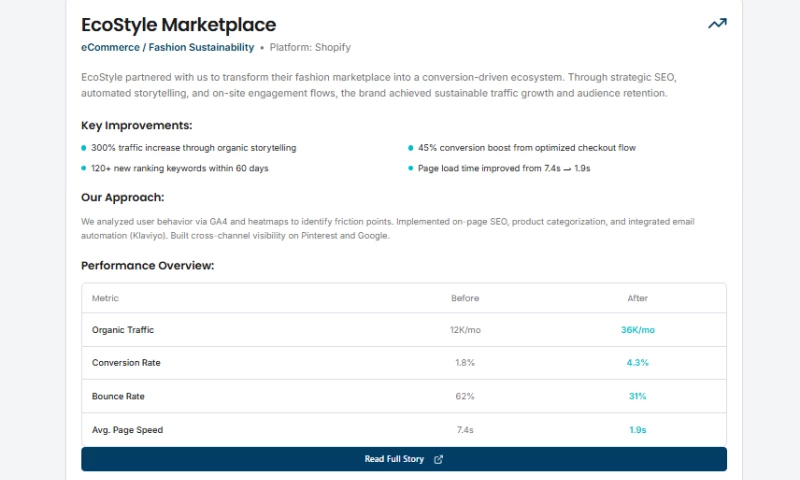Viewport: 800px width, 480px height.
Task: Click the trending-up arrow icon
Action: [x=717, y=23]
